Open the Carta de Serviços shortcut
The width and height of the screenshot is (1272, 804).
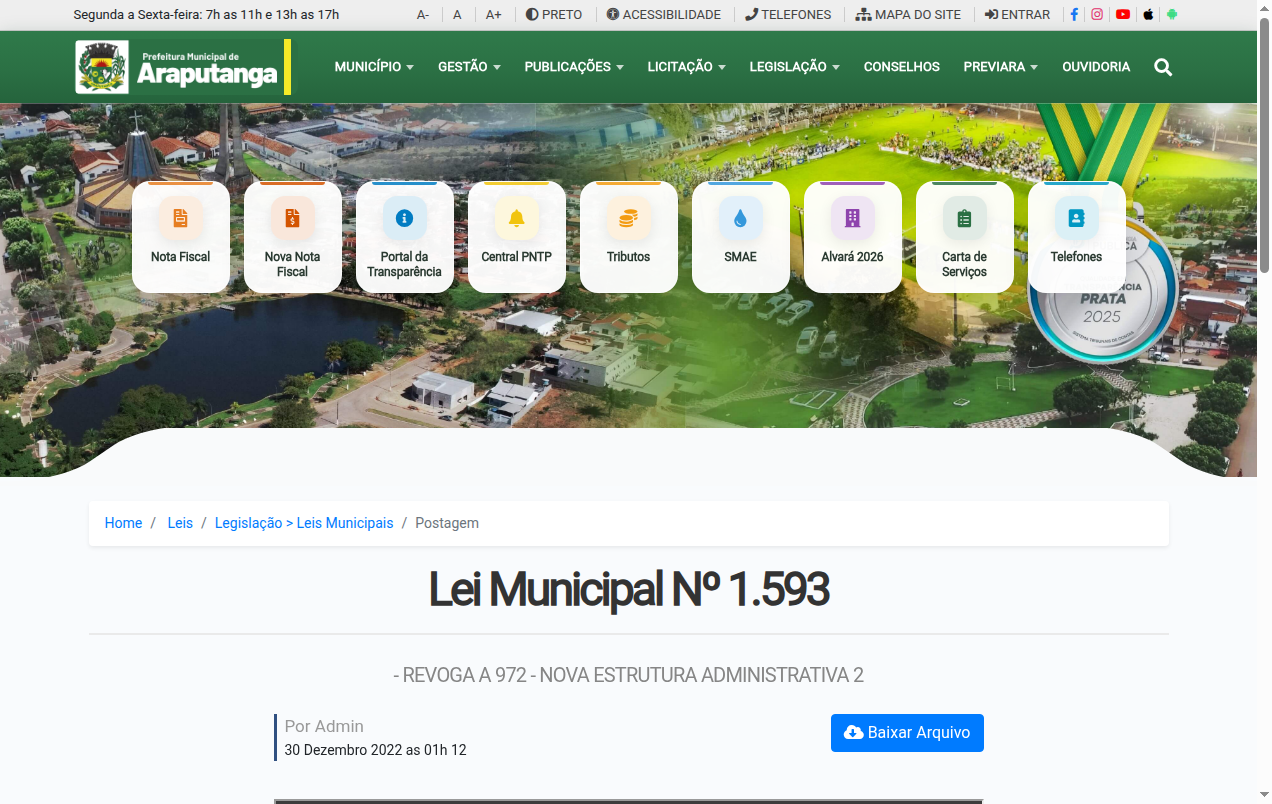tap(965, 237)
